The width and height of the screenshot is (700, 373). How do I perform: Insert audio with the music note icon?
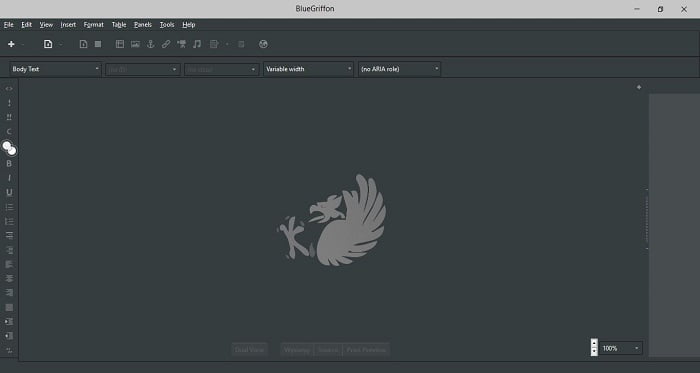point(197,44)
